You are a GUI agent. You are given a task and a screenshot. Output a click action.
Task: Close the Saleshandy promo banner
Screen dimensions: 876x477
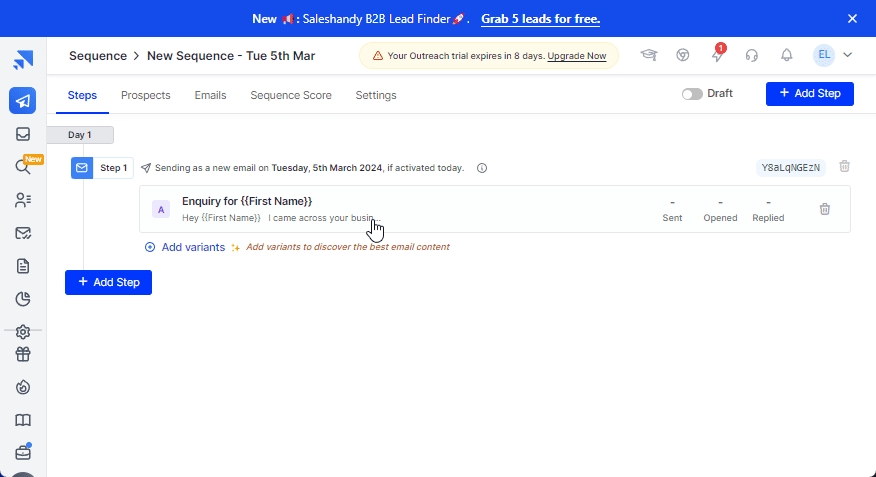(x=852, y=18)
